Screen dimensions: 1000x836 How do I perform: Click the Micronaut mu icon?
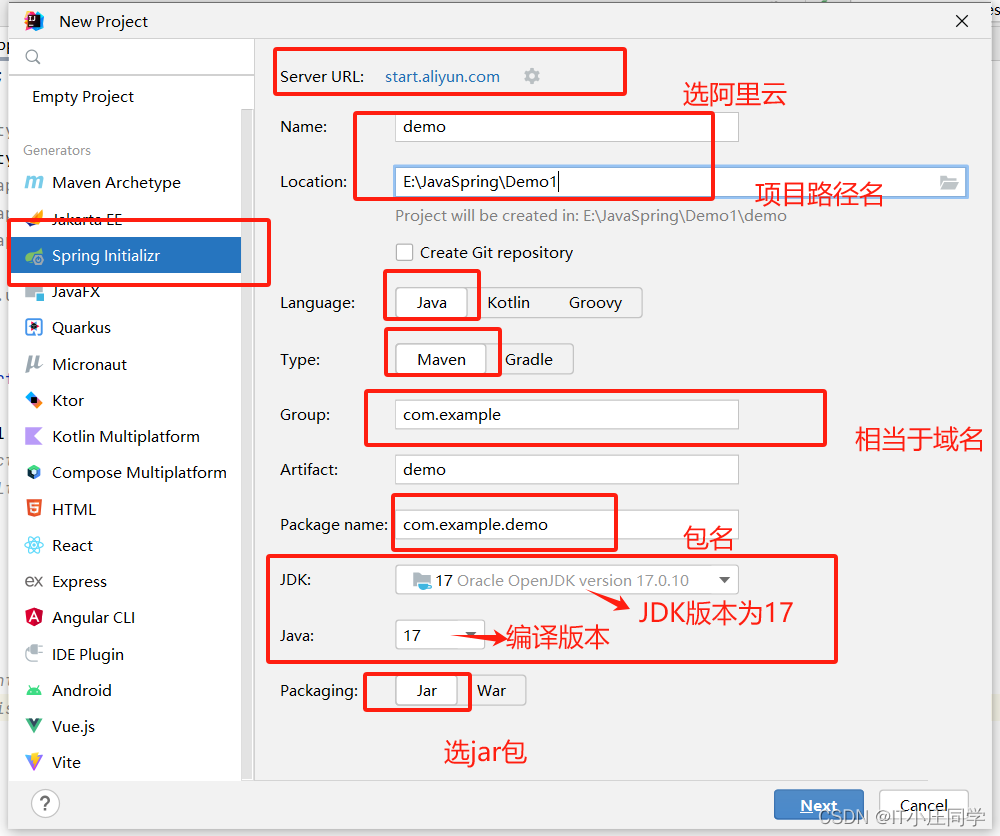tap(34, 364)
